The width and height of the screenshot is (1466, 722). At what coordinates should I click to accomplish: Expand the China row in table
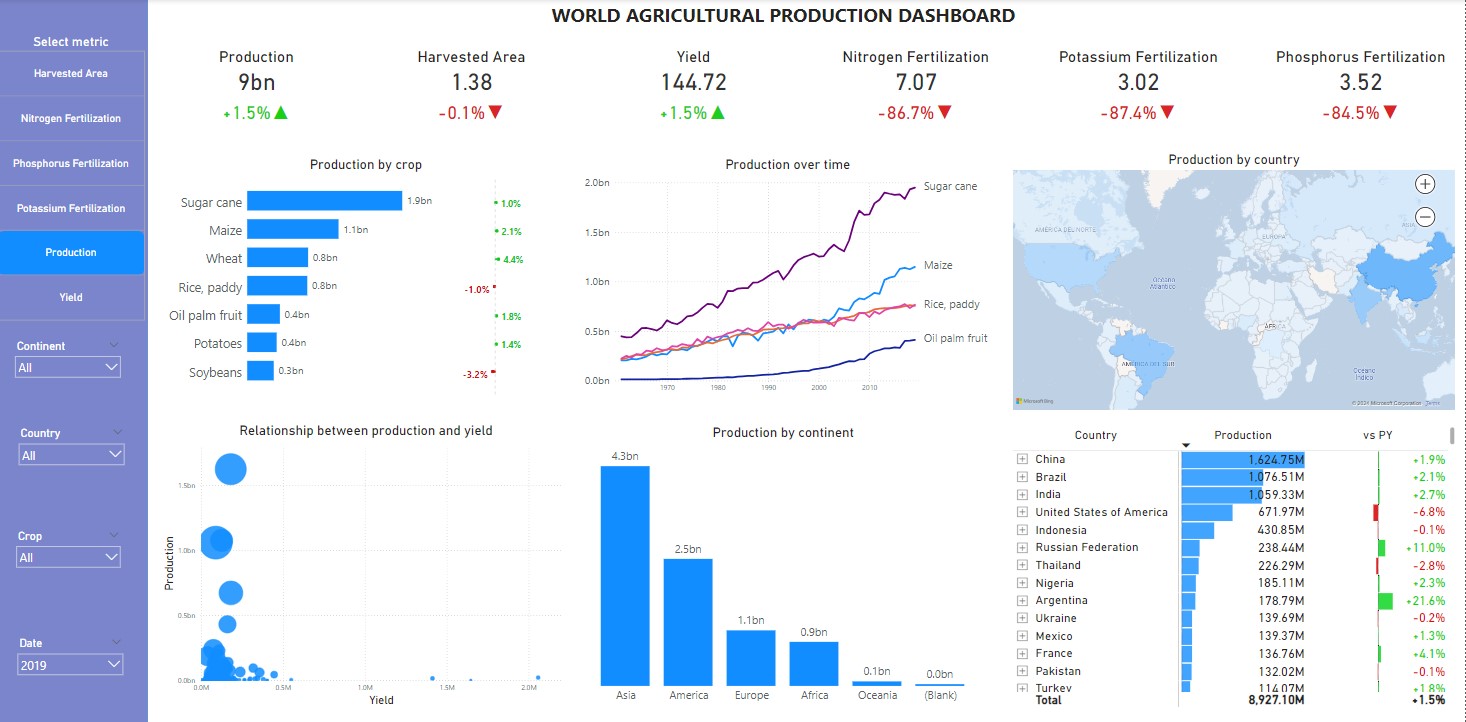tap(1022, 460)
